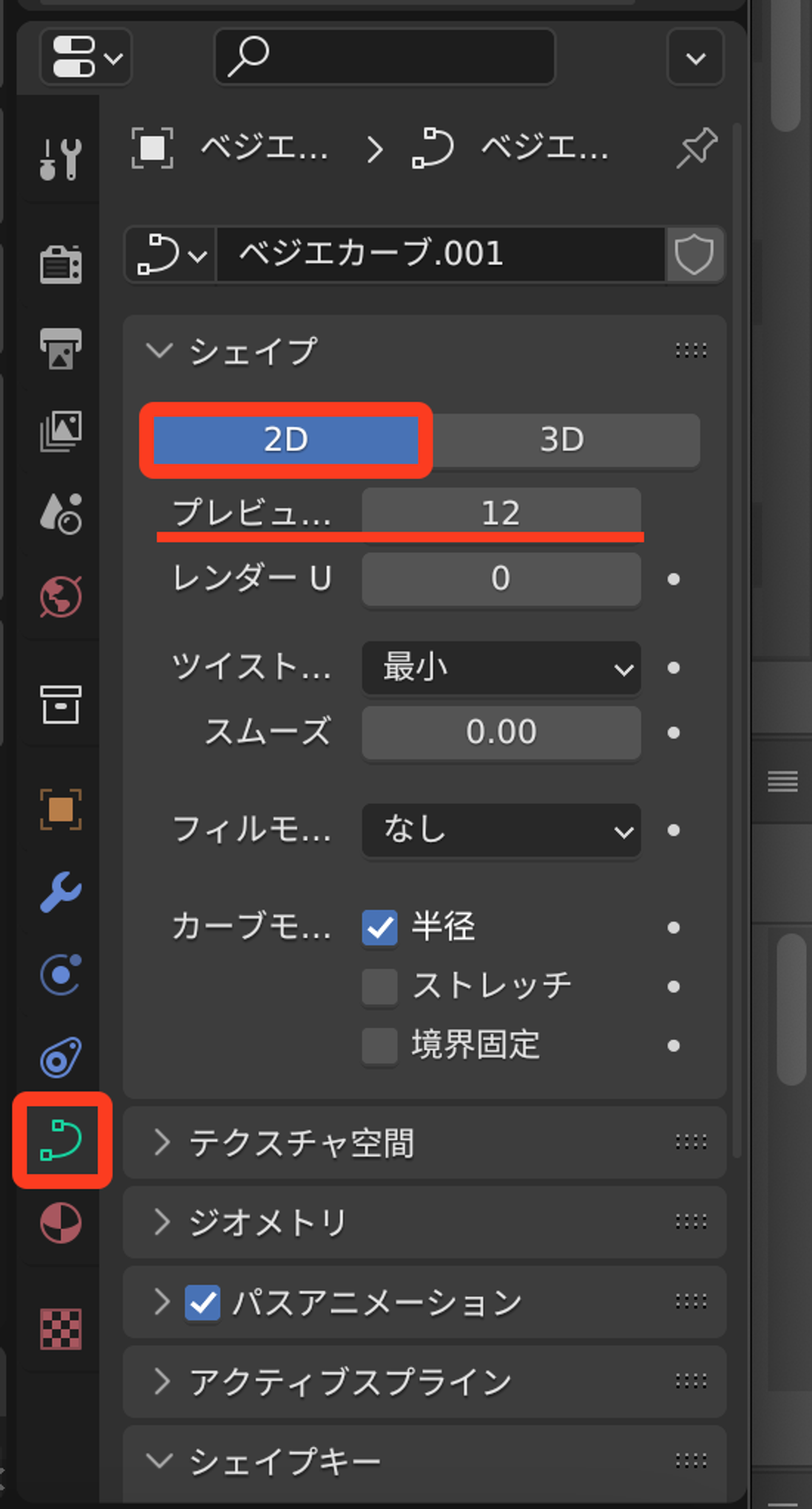The image size is (812, 1509).
Task: Open the ツイスト method dropdown 最小
Action: 501,668
